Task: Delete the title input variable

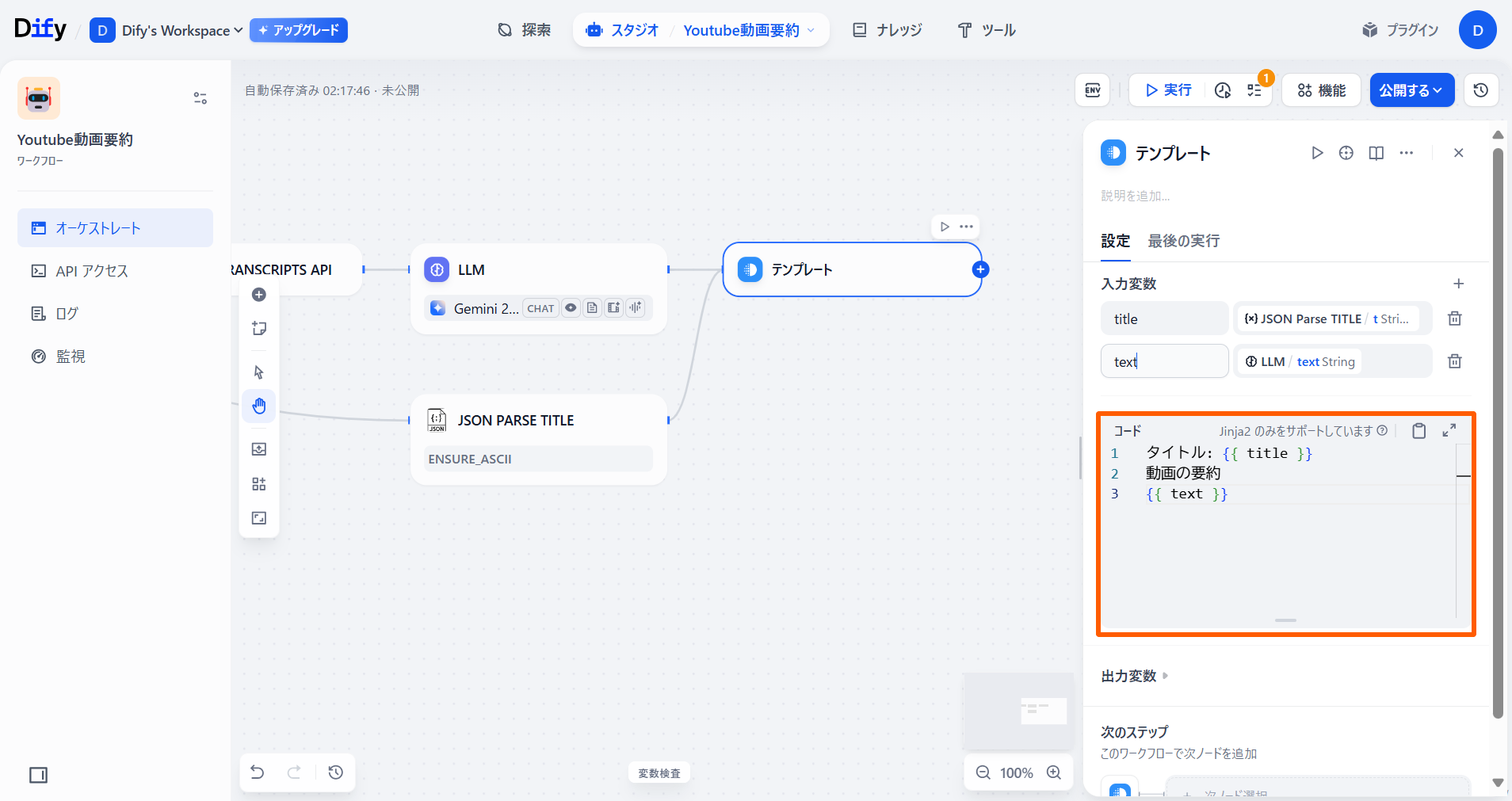Action: coord(1454,318)
